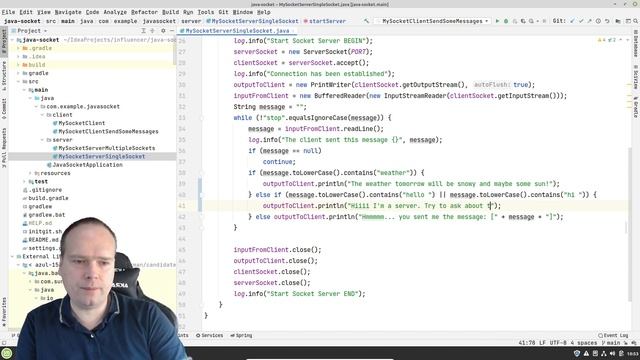
Task: Open the Project tool window sidebar tab
Action: click(x=4, y=41)
